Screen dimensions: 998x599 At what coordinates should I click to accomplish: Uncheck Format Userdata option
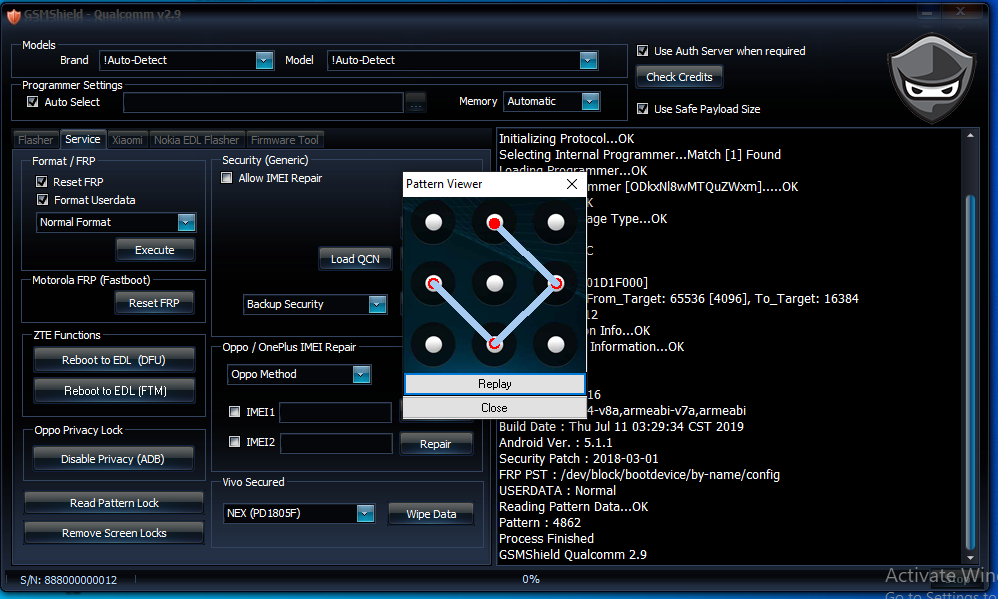(42, 200)
